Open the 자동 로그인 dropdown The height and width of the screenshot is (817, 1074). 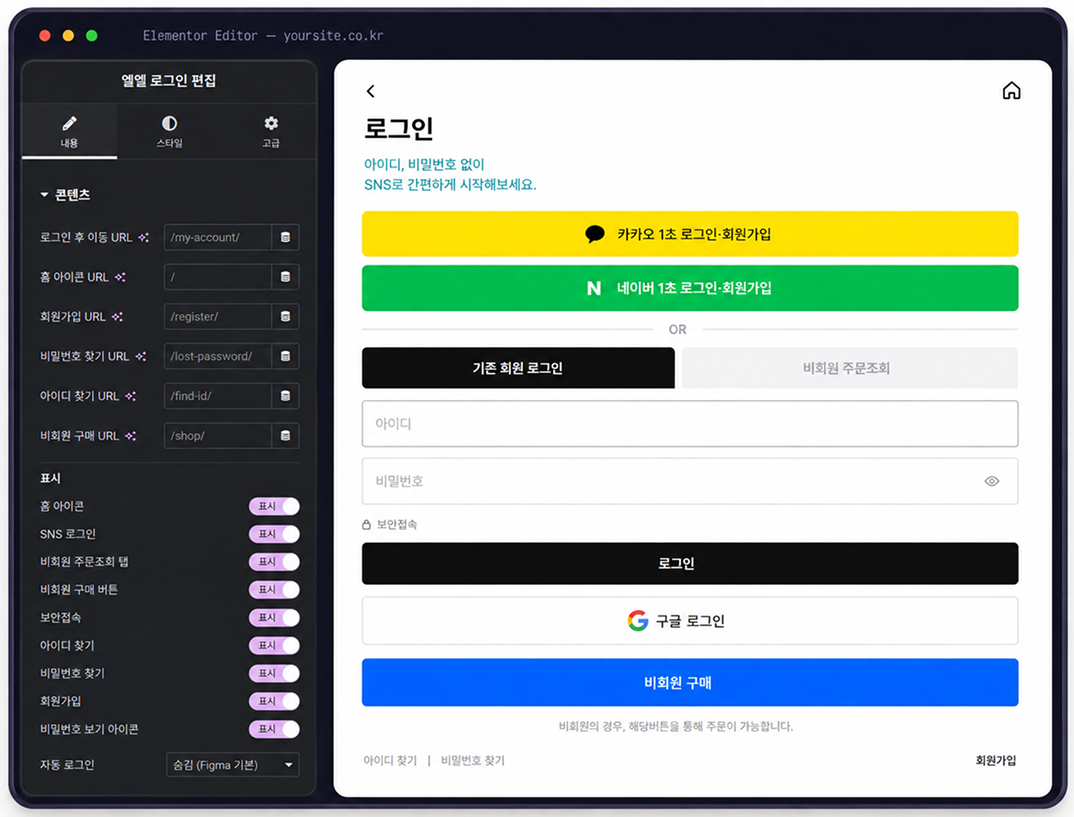[x=233, y=765]
